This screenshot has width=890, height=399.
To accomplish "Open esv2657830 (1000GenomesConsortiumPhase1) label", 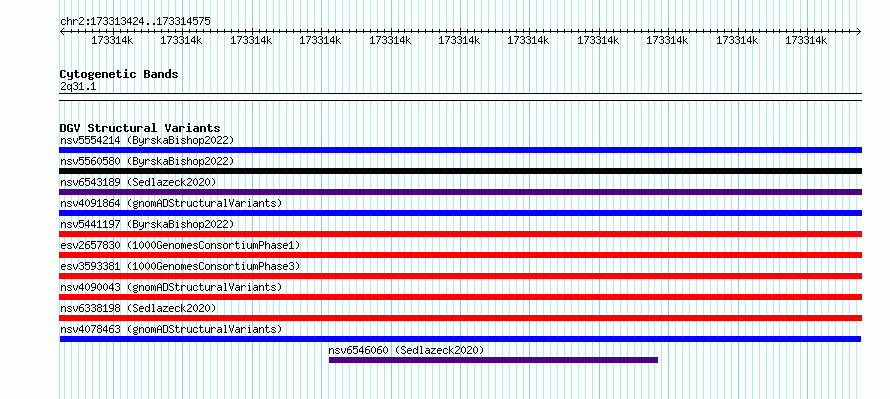I will pos(180,245).
